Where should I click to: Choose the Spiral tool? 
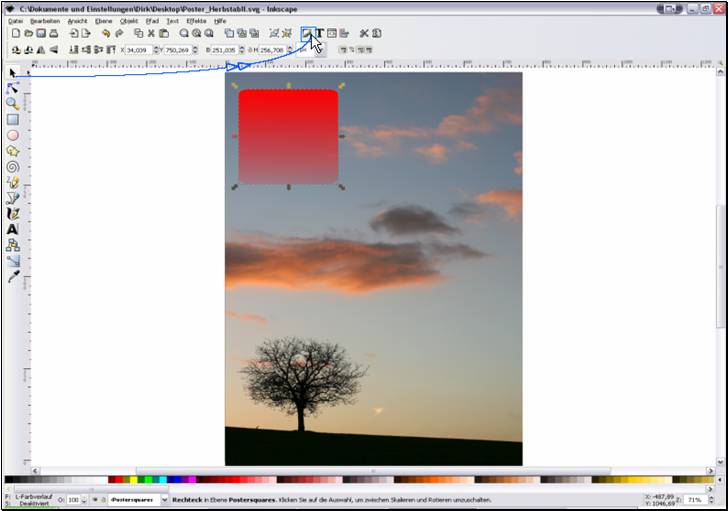point(13,167)
